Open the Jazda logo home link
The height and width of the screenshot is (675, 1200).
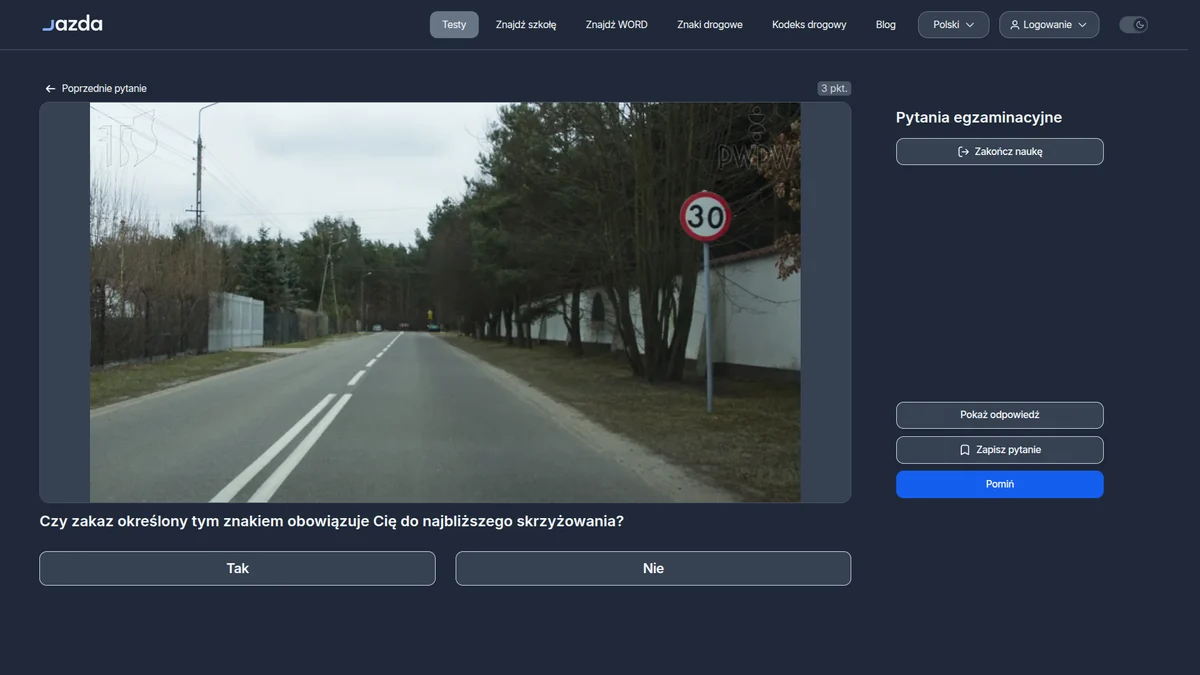(72, 24)
